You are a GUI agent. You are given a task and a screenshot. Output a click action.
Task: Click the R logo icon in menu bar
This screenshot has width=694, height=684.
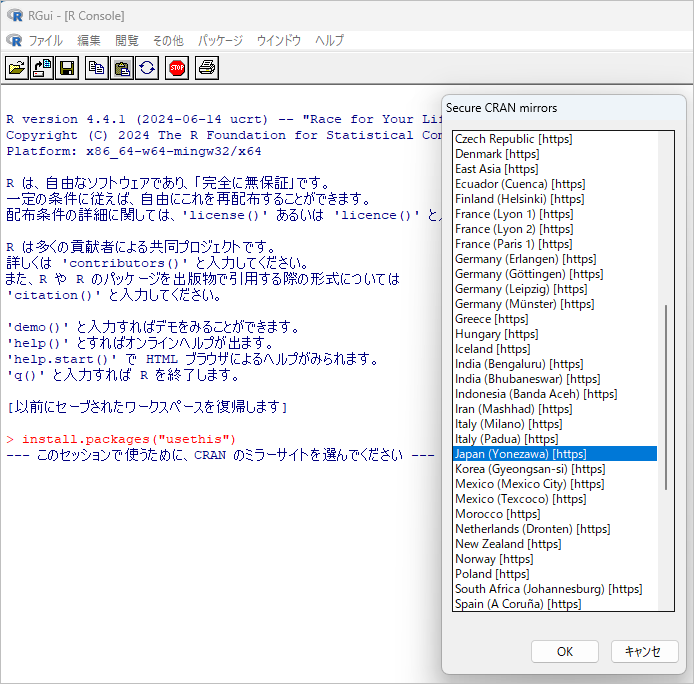click(14, 40)
